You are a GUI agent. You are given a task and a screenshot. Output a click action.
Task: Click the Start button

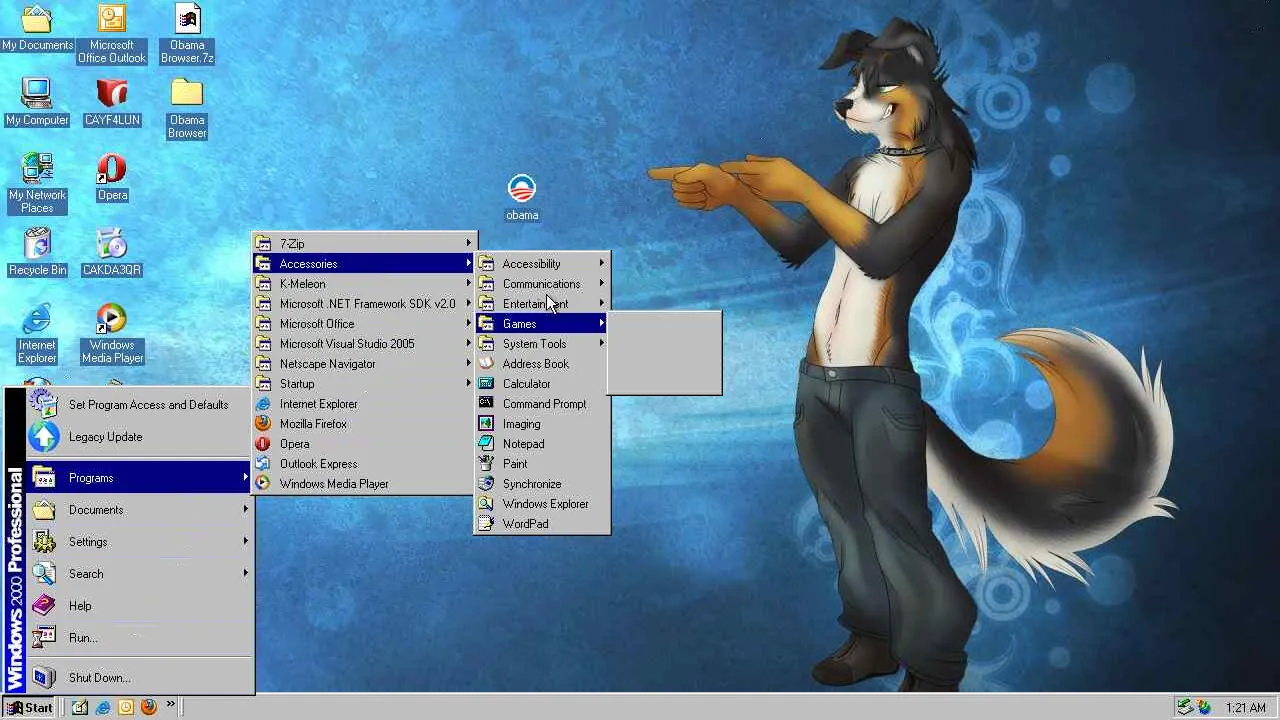pyautogui.click(x=29, y=708)
